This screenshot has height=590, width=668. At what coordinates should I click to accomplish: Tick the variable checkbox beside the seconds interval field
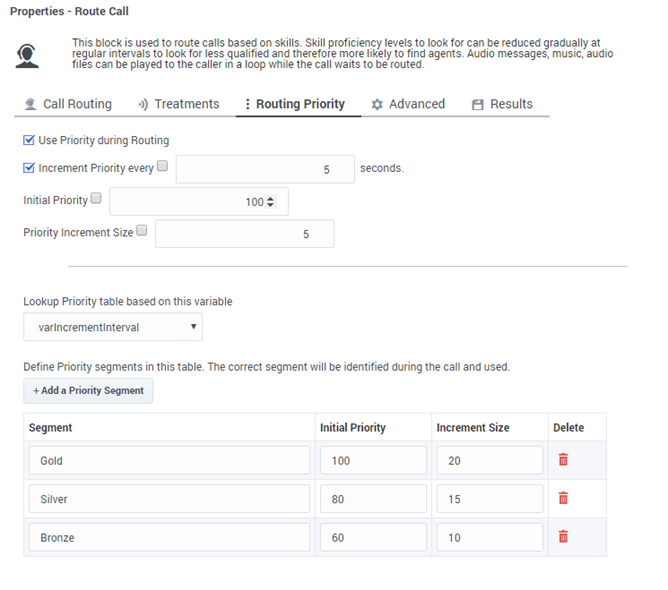tap(162, 167)
